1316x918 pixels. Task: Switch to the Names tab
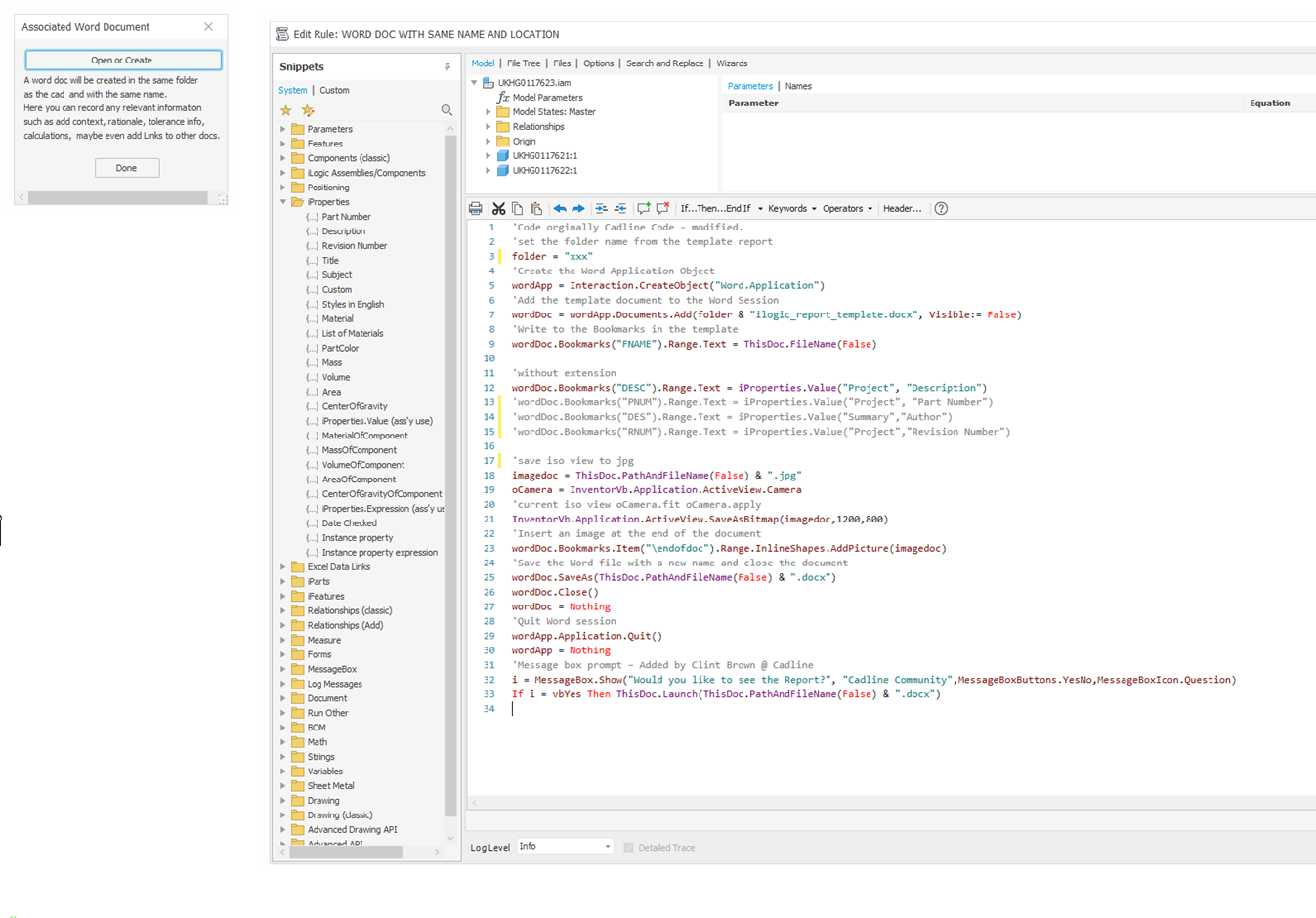798,86
